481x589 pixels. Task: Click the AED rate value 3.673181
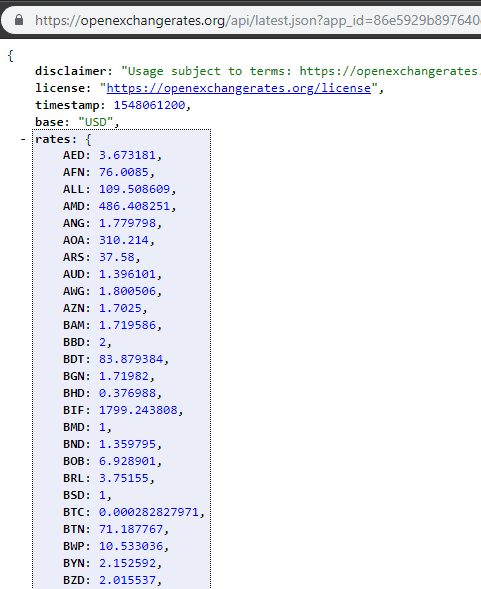coord(127,155)
